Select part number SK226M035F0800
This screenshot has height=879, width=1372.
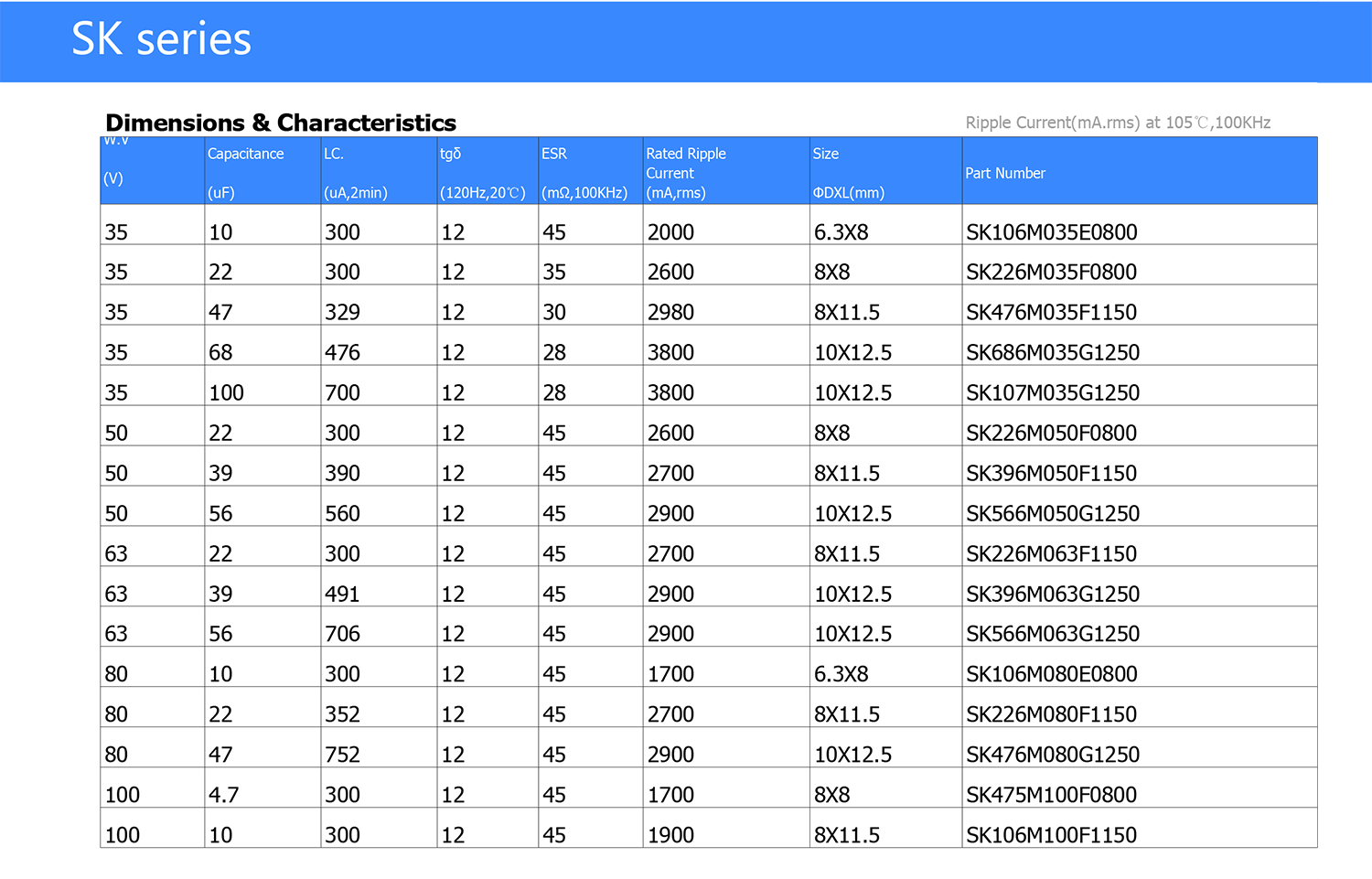click(1051, 273)
